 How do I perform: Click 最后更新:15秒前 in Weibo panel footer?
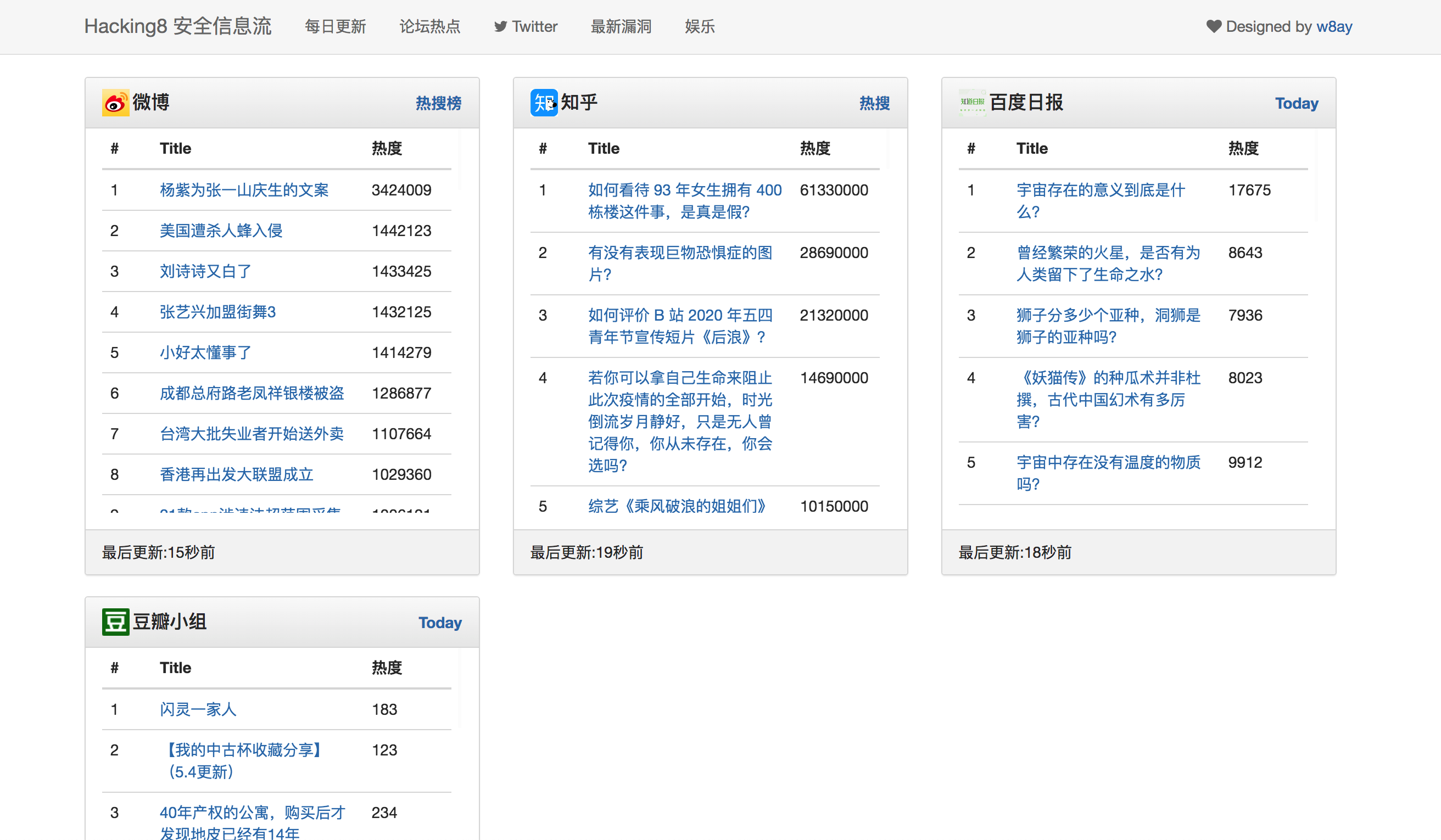pos(158,553)
